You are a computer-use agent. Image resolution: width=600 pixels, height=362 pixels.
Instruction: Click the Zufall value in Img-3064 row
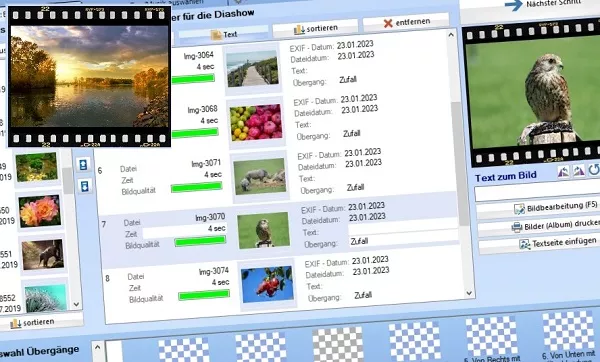coord(348,80)
